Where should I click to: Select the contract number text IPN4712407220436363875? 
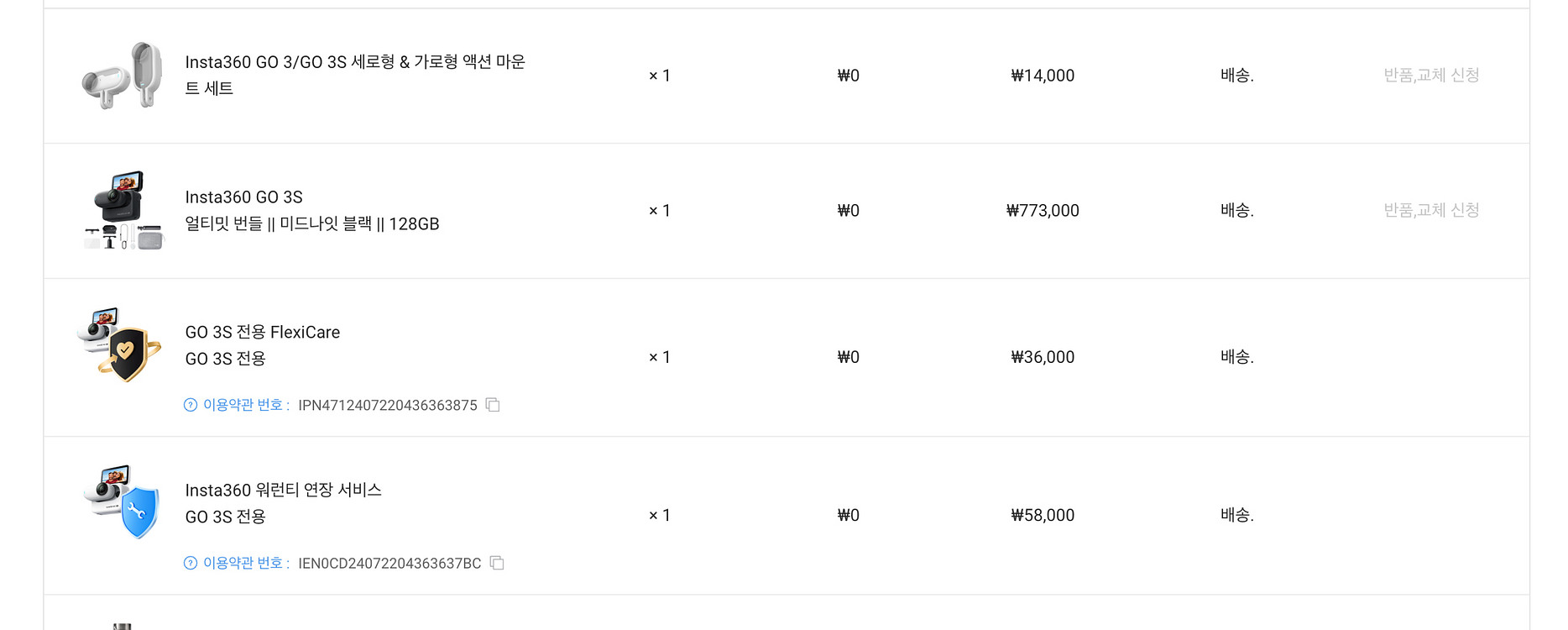(387, 405)
